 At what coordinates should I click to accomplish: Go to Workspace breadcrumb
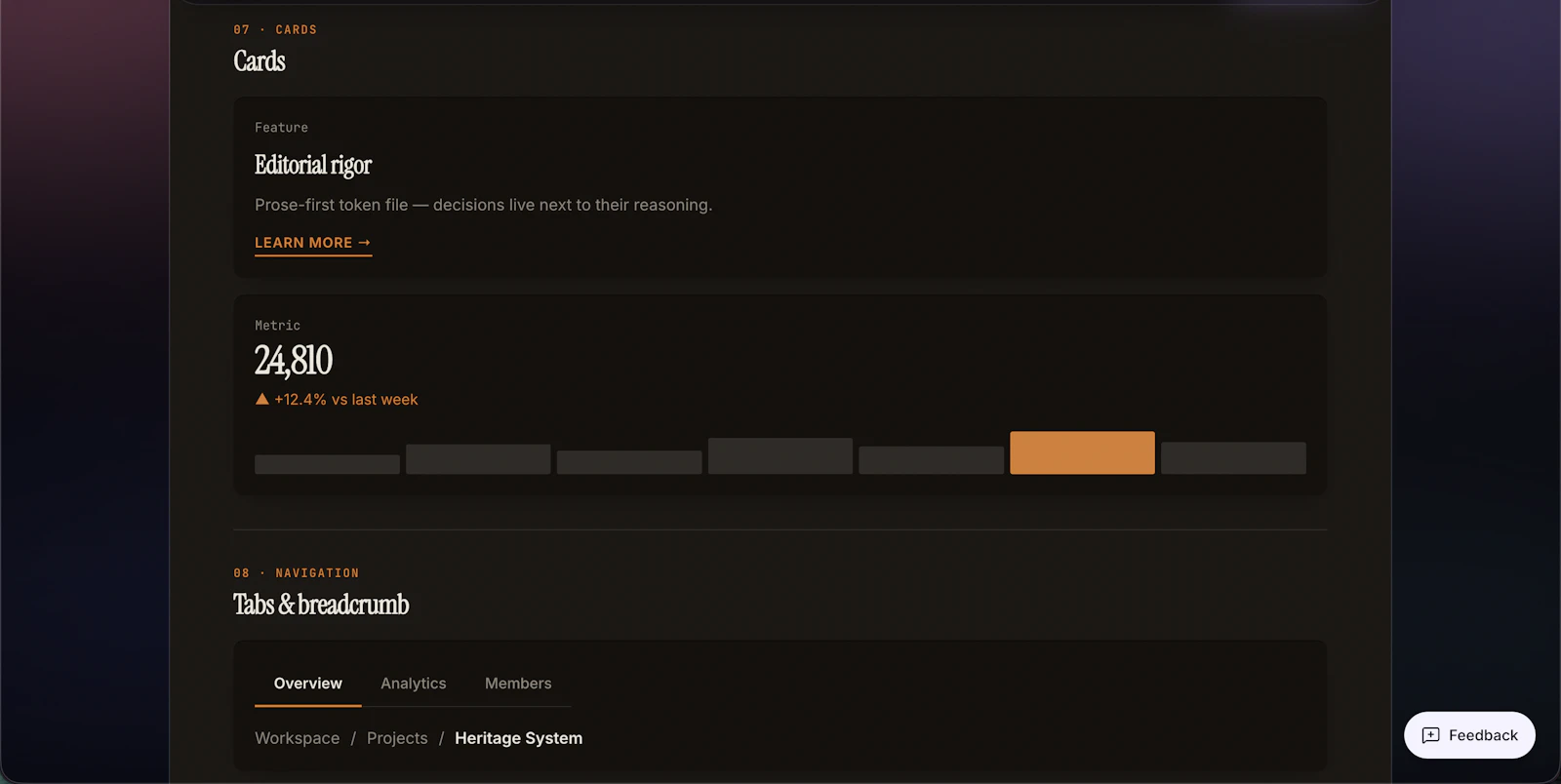298,738
